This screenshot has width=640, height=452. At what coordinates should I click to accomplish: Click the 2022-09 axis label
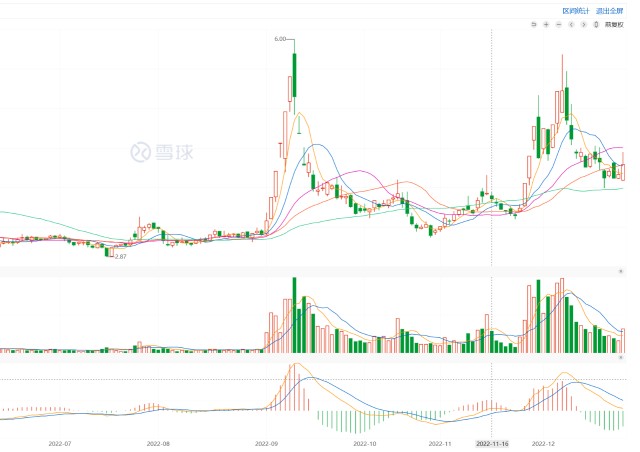click(x=266, y=444)
